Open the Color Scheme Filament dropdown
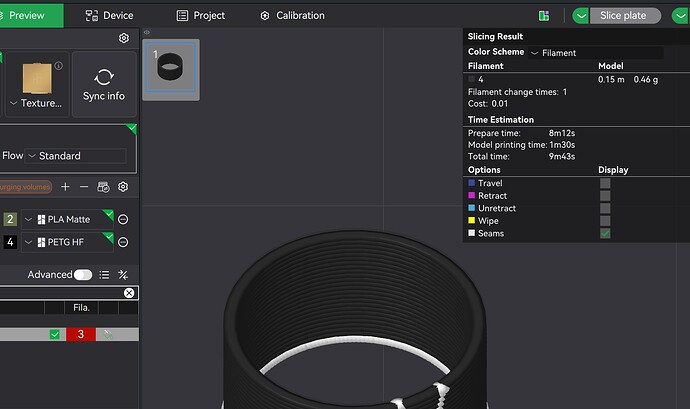 click(596, 53)
